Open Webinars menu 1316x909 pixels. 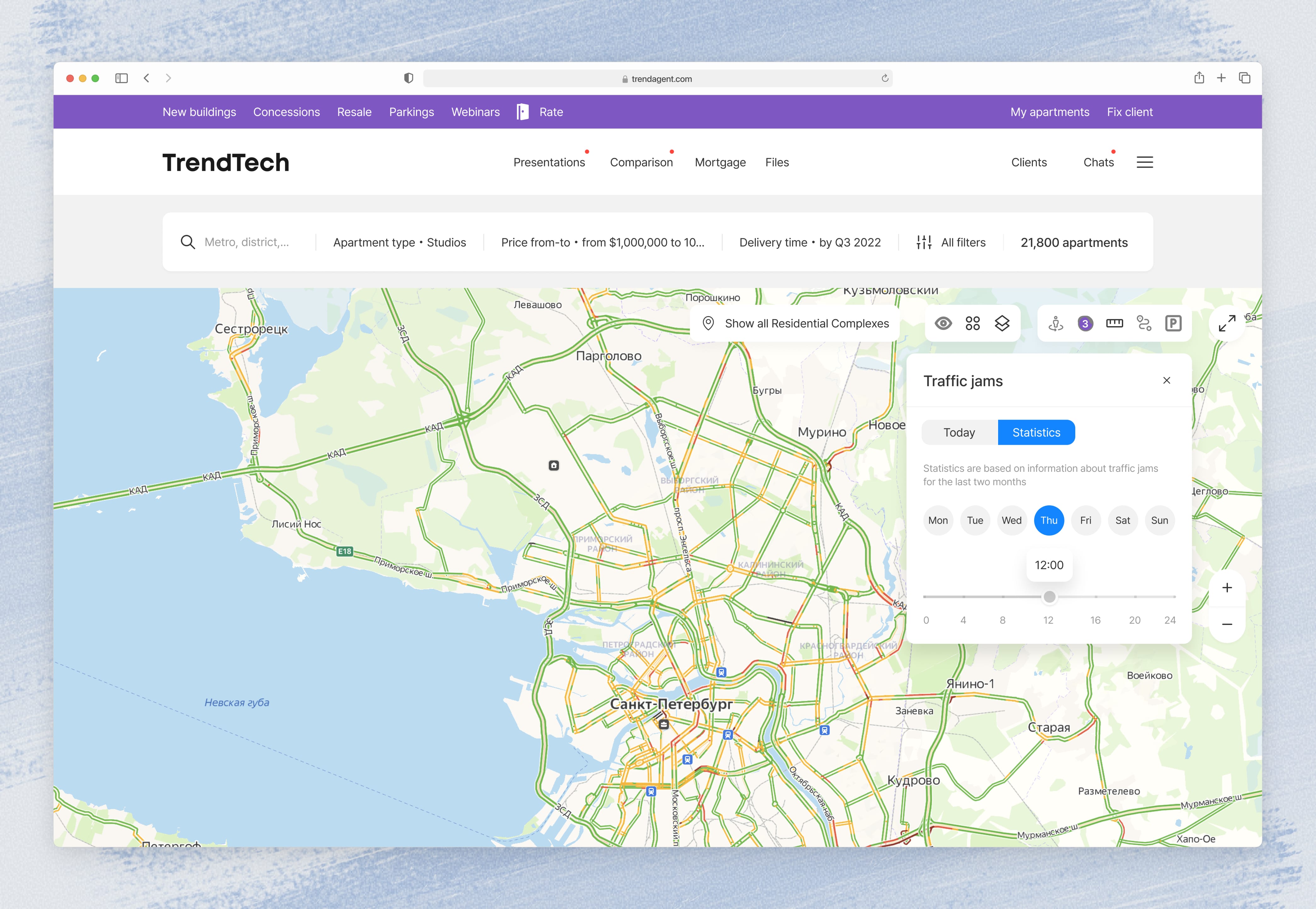476,112
